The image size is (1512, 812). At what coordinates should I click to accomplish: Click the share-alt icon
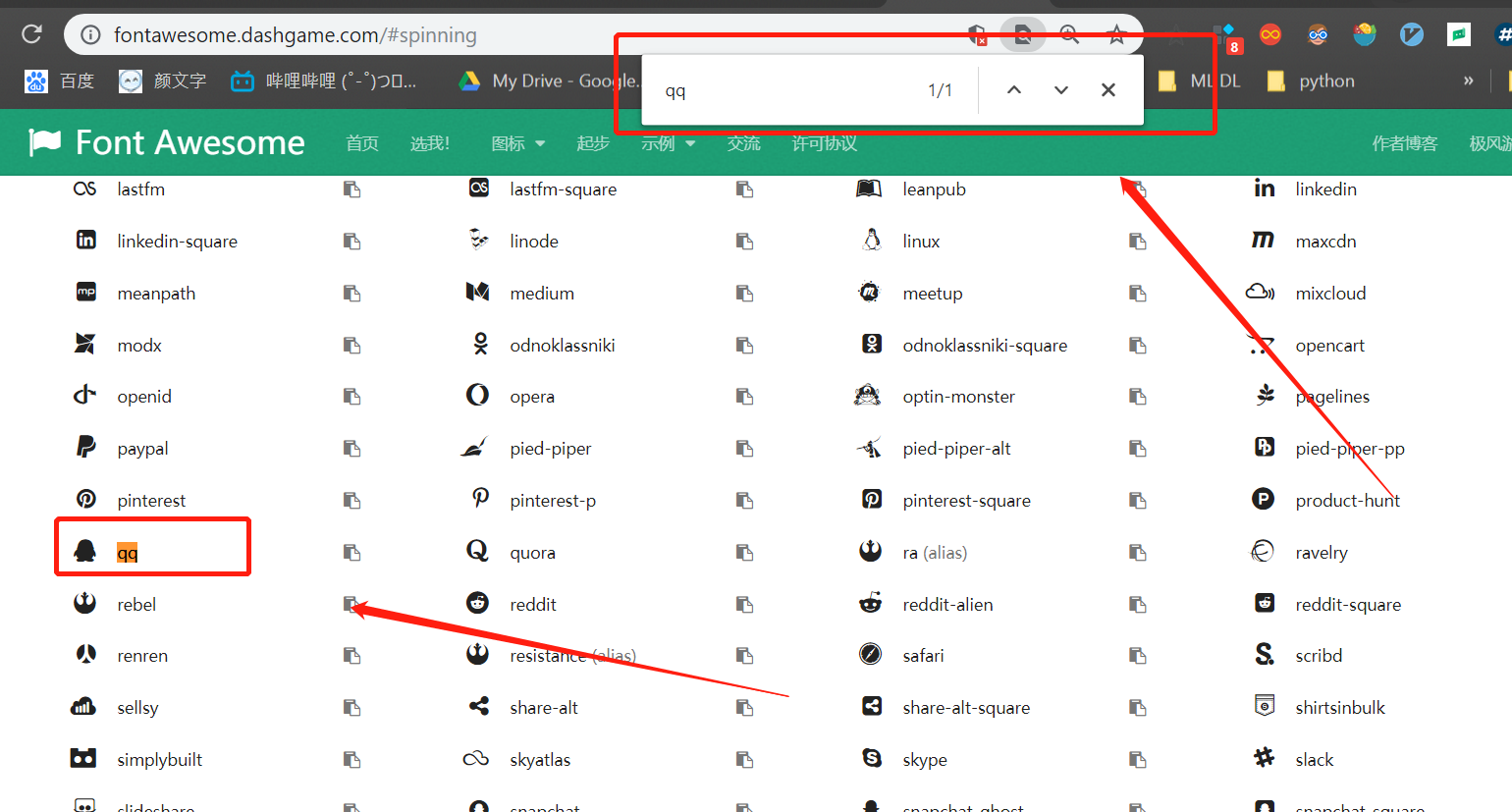point(479,705)
